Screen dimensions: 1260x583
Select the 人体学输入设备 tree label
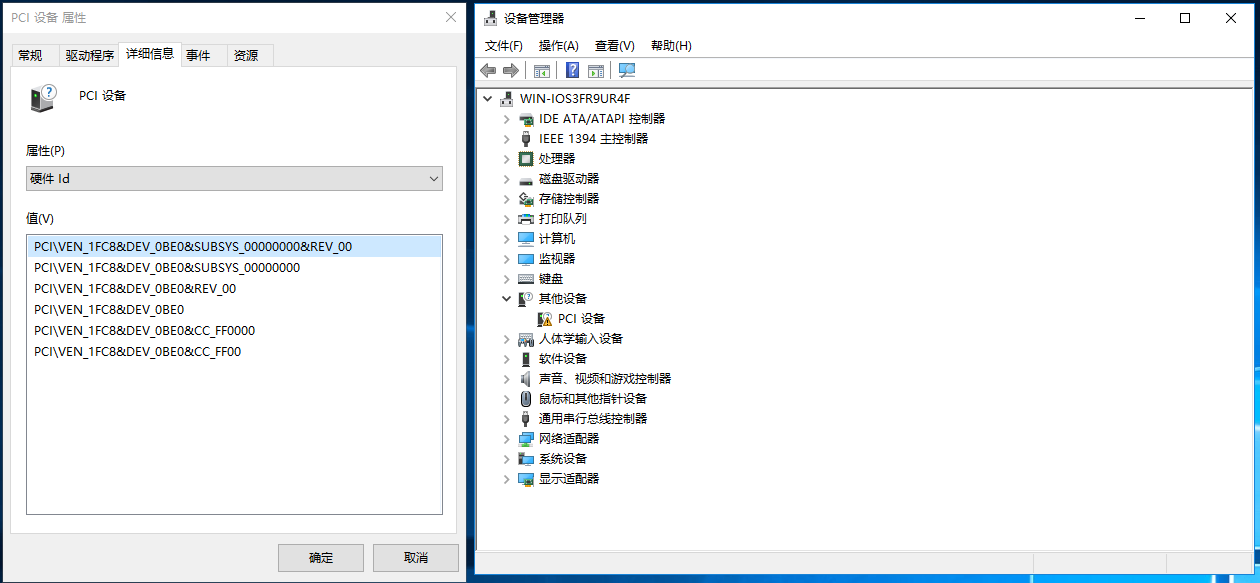point(581,338)
